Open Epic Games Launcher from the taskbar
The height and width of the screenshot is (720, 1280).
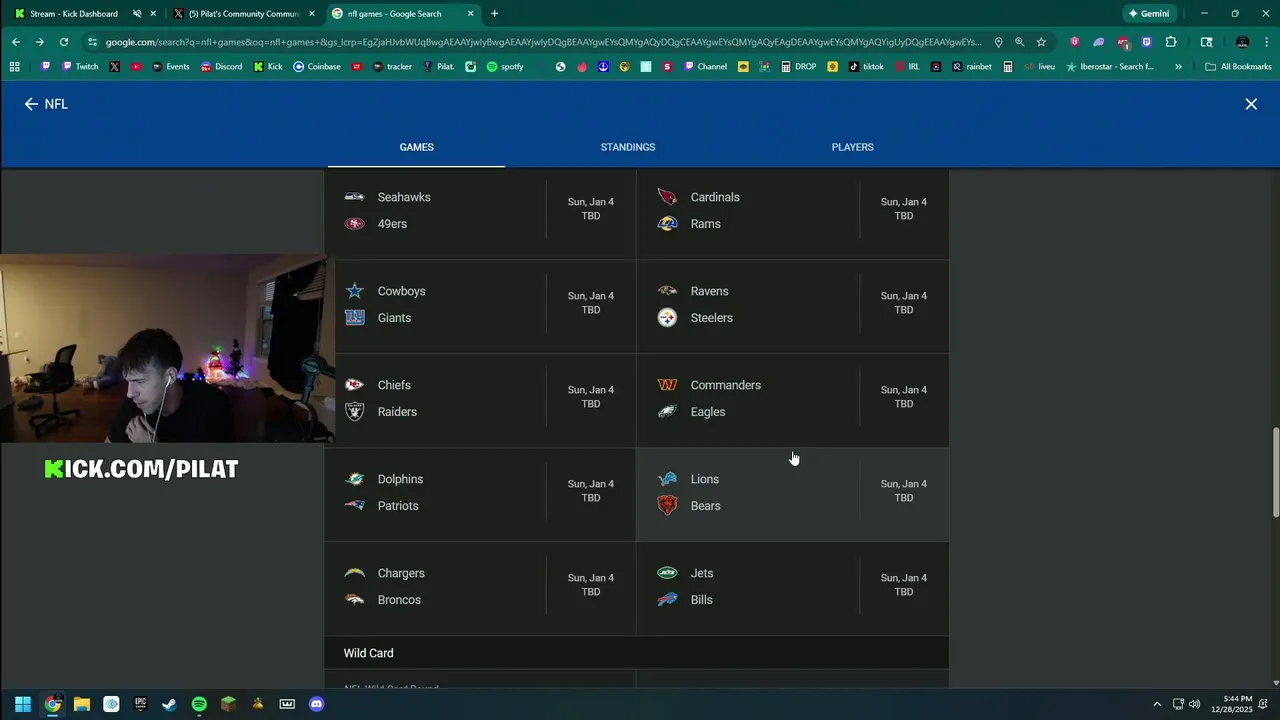(x=140, y=704)
